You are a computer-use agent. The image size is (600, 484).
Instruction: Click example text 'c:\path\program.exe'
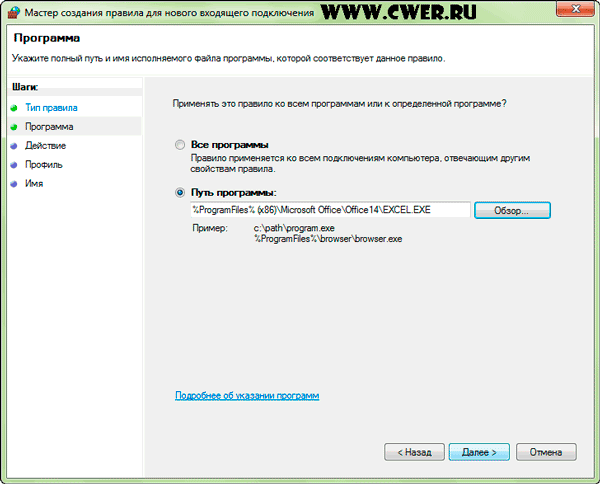point(294,228)
